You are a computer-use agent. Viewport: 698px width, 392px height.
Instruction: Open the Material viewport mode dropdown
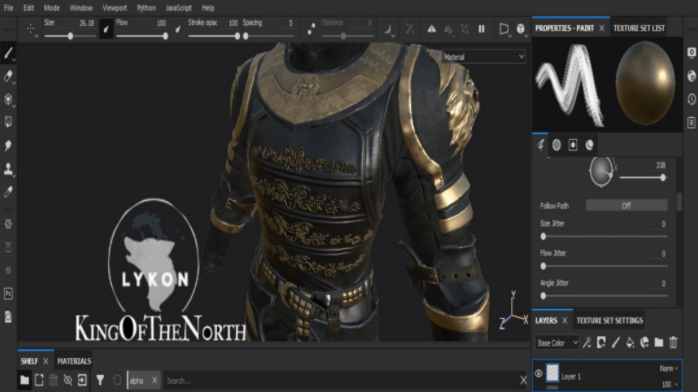tap(484, 57)
